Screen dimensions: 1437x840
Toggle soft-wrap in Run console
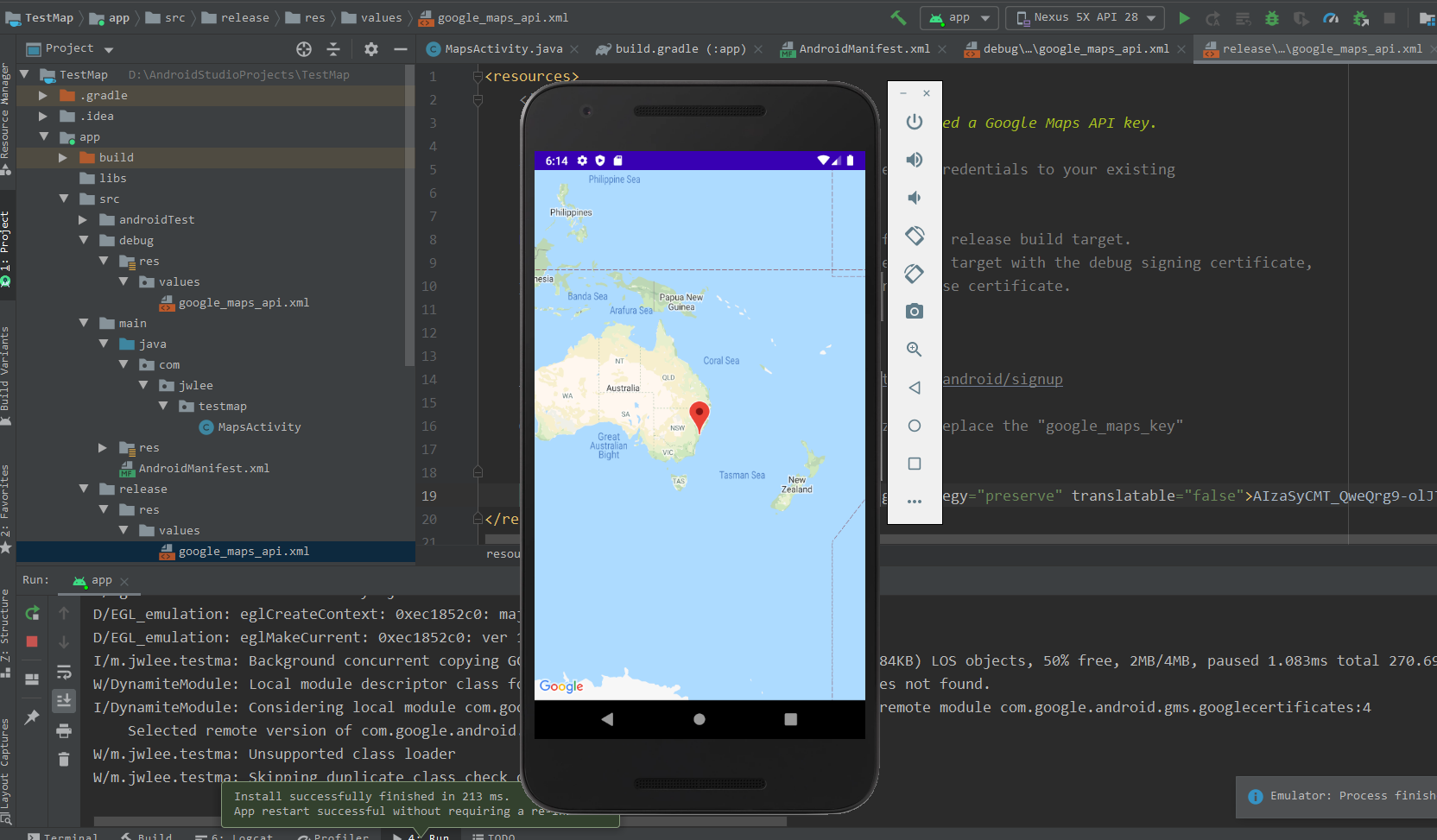click(64, 672)
